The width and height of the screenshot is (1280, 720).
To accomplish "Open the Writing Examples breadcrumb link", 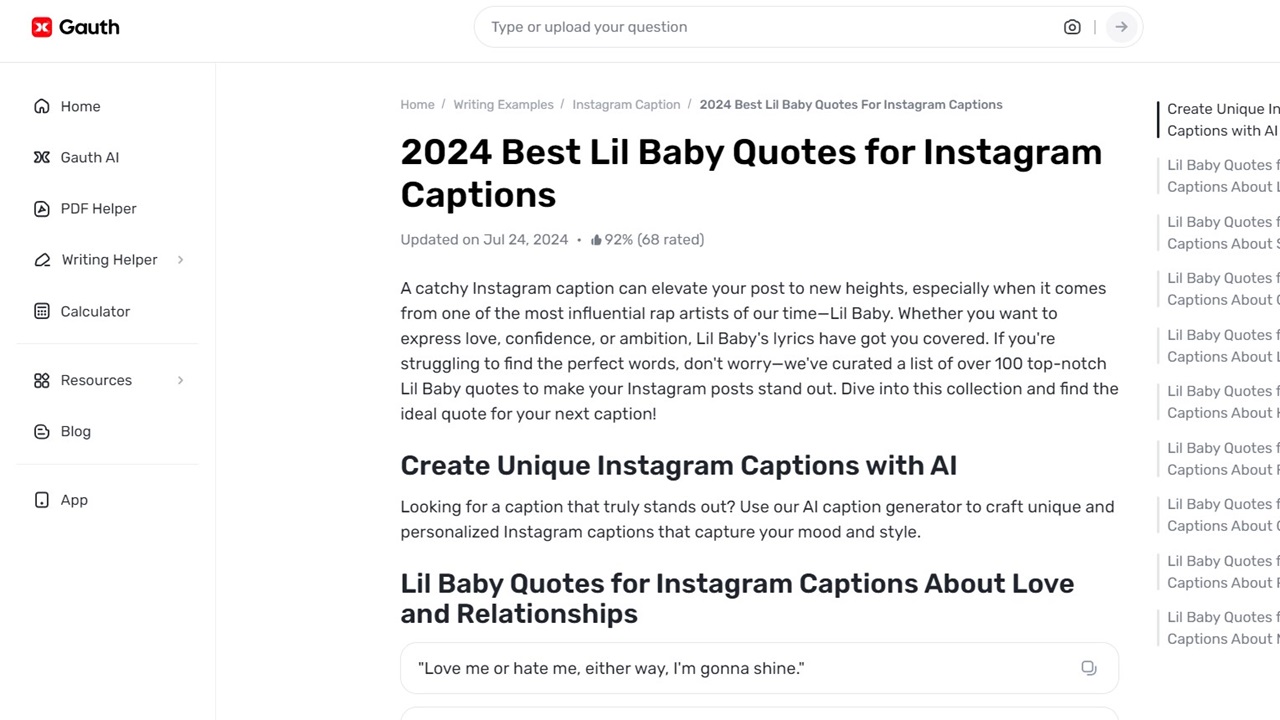I will pos(503,104).
